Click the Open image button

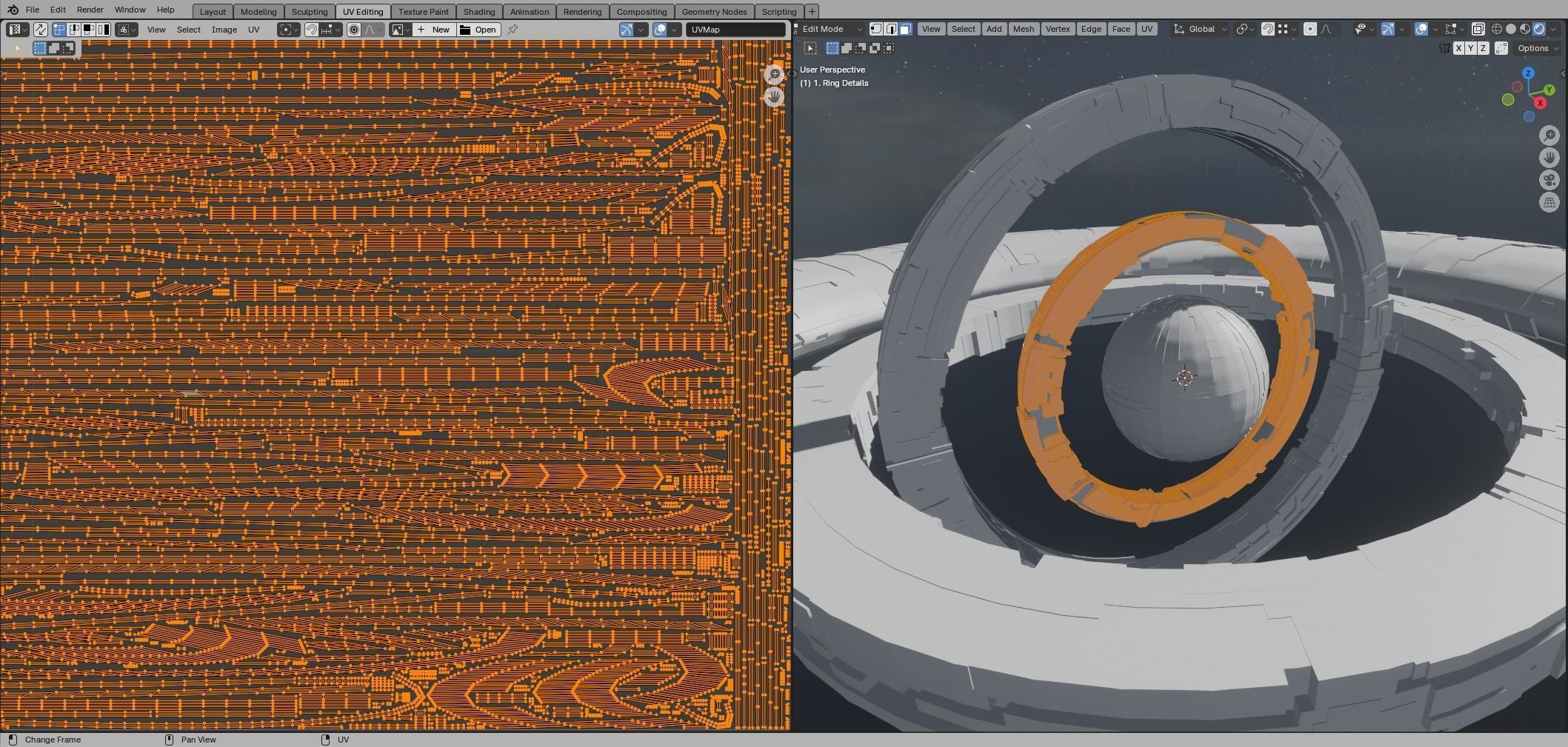[x=478, y=30]
